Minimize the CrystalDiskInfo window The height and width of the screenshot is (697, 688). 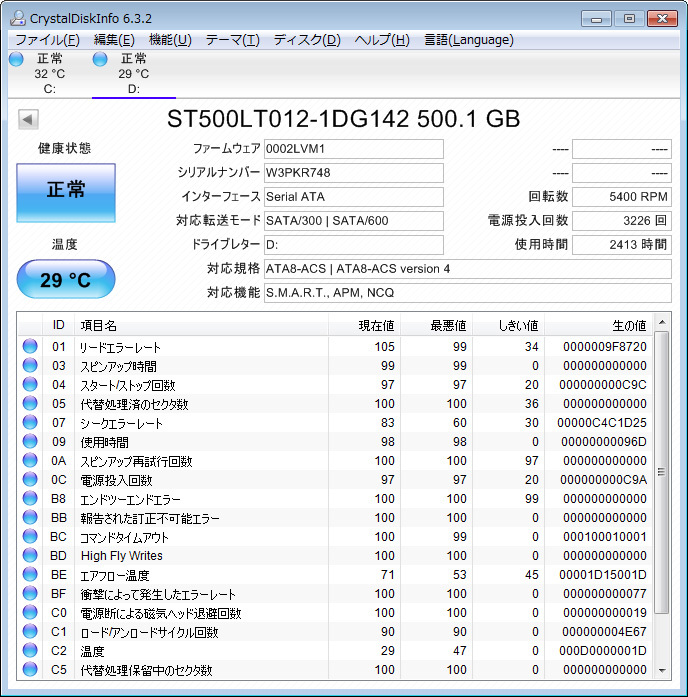(x=596, y=19)
